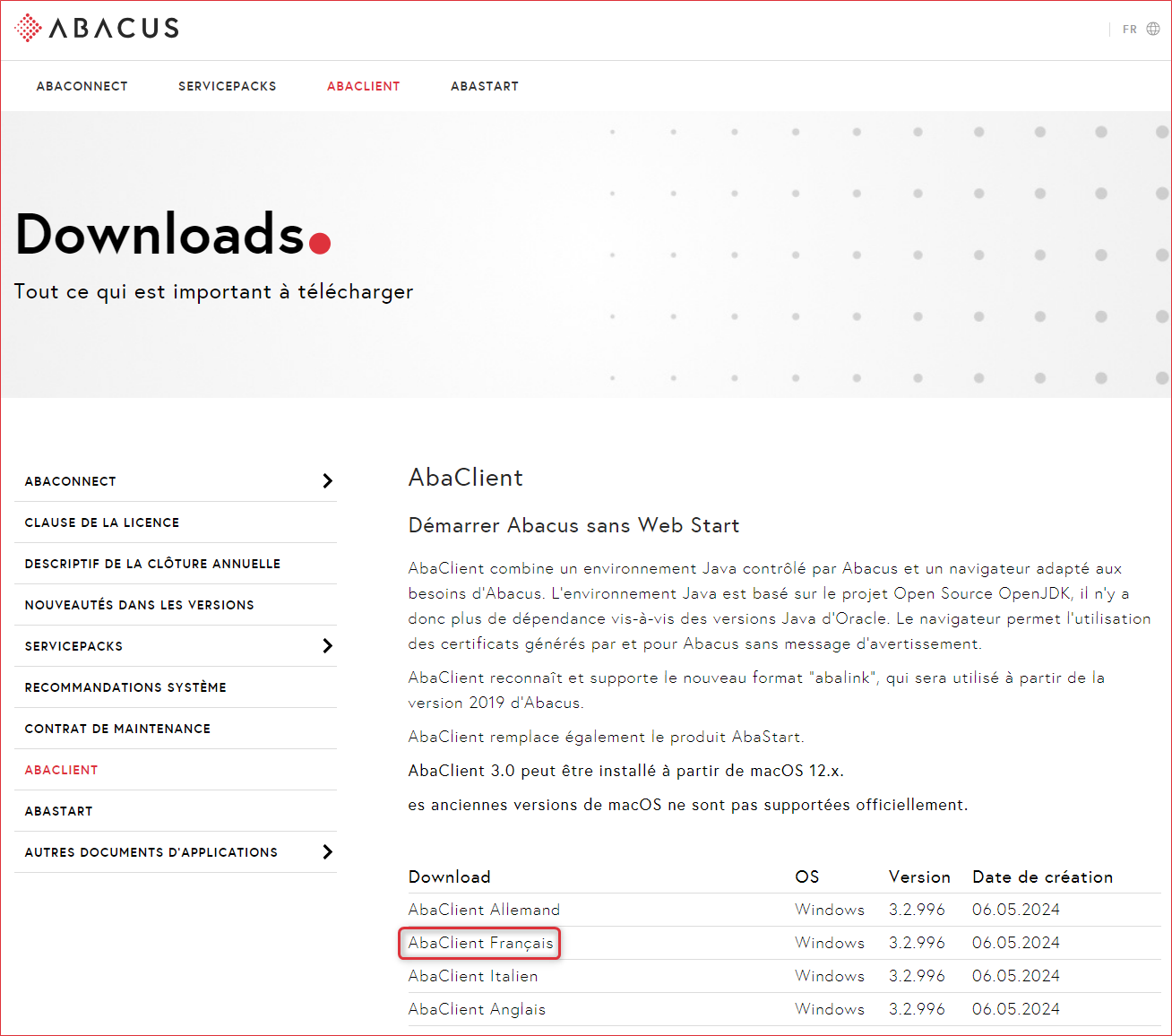The width and height of the screenshot is (1172, 1036).
Task: Click the Download column header
Action: click(x=449, y=877)
